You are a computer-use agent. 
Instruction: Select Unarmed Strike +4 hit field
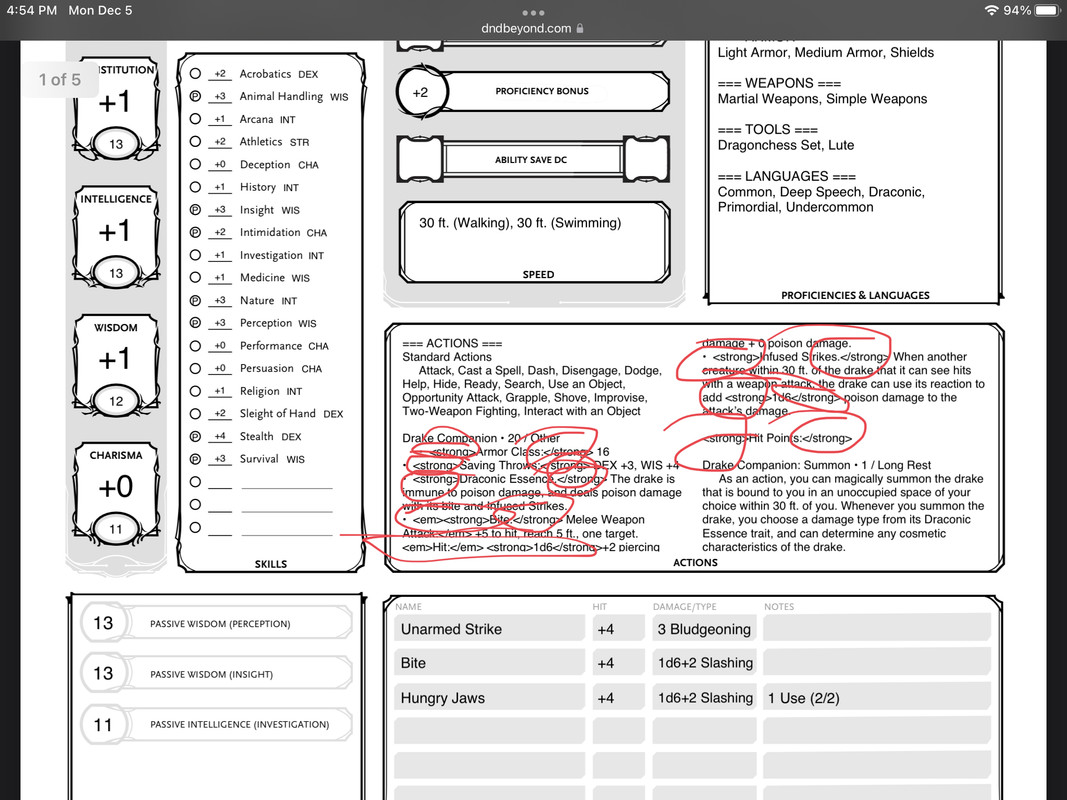(x=619, y=629)
